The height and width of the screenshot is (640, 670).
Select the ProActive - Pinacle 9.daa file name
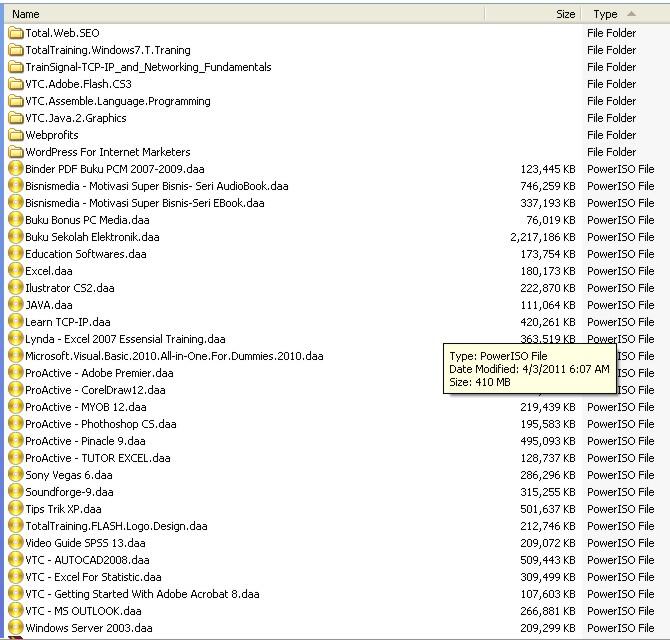[85, 441]
